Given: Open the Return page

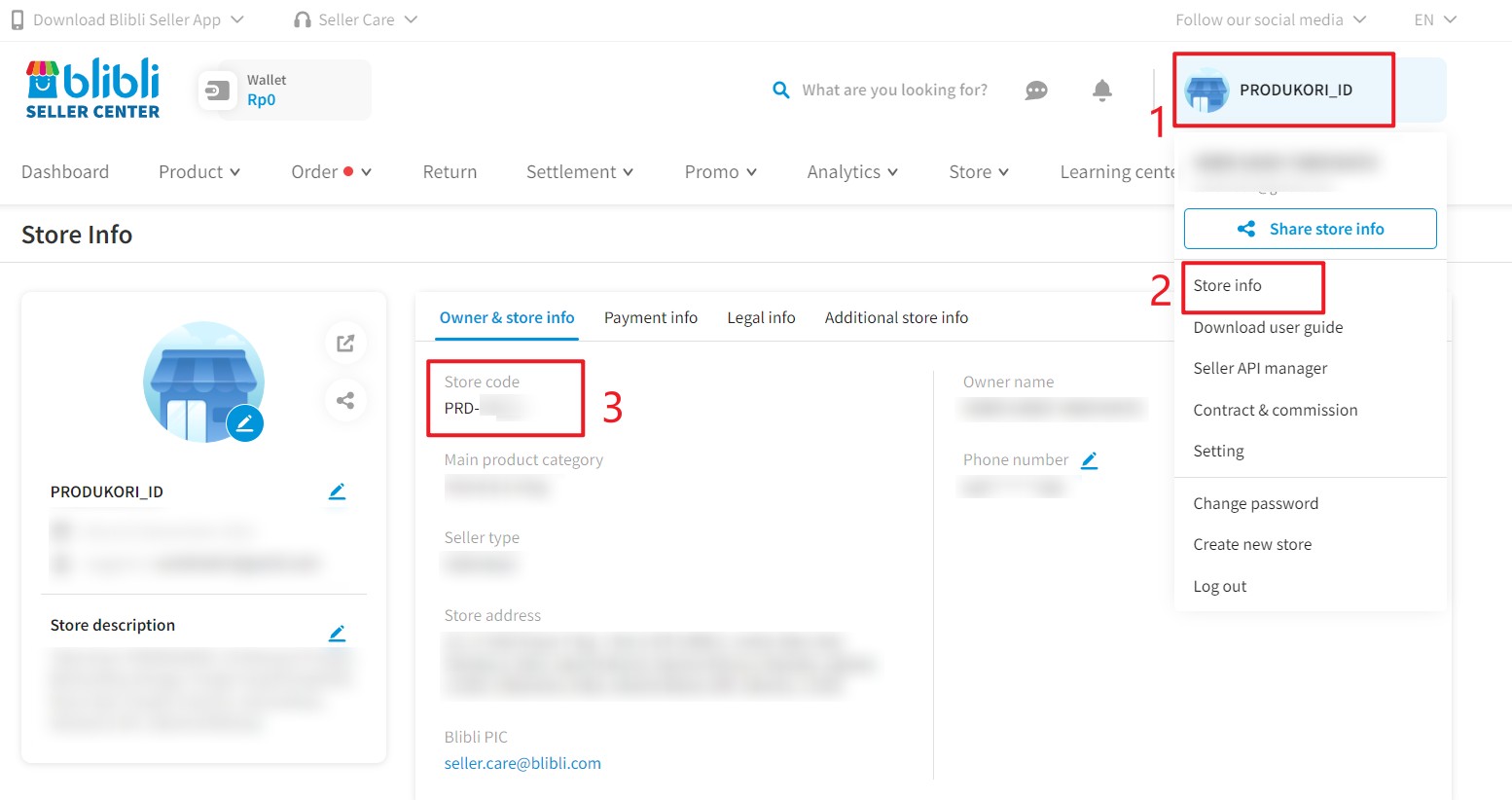Looking at the screenshot, I should 450,172.
